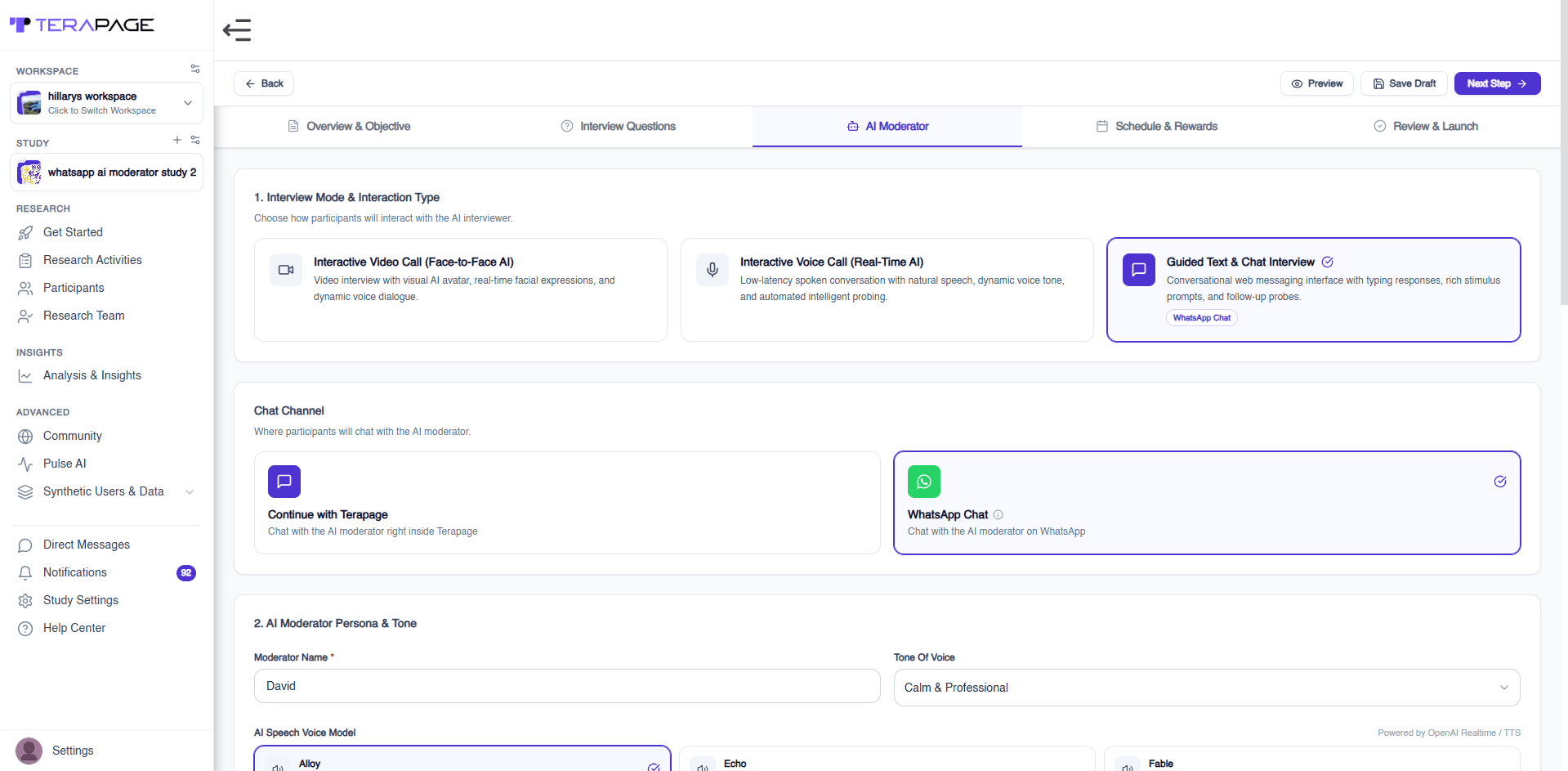Select the Fable voice model
Viewport: 1568px width, 771px height.
click(1312, 759)
